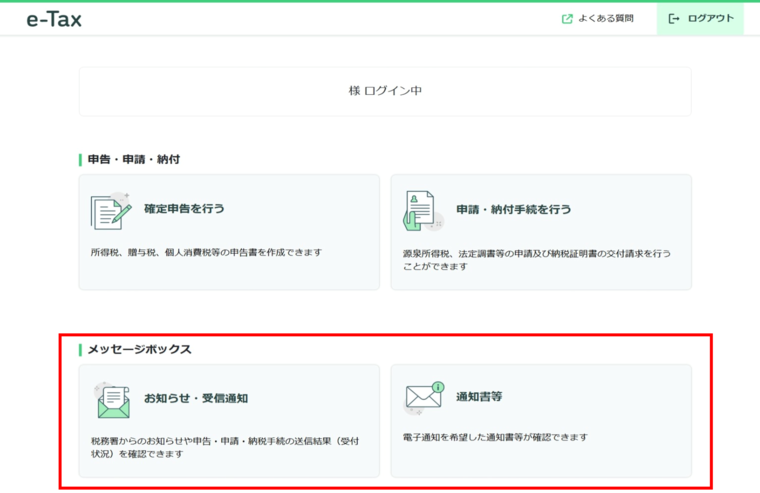The image size is (760, 493).
Task: Open the よくある質問 link
Action: [x=606, y=18]
